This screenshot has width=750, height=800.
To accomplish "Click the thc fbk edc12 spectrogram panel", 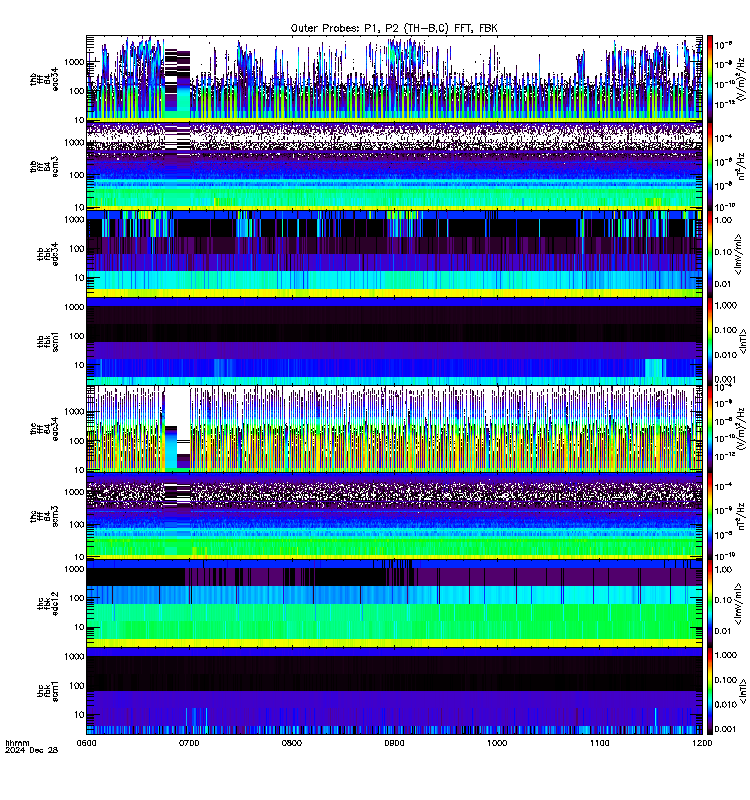I will point(394,604).
